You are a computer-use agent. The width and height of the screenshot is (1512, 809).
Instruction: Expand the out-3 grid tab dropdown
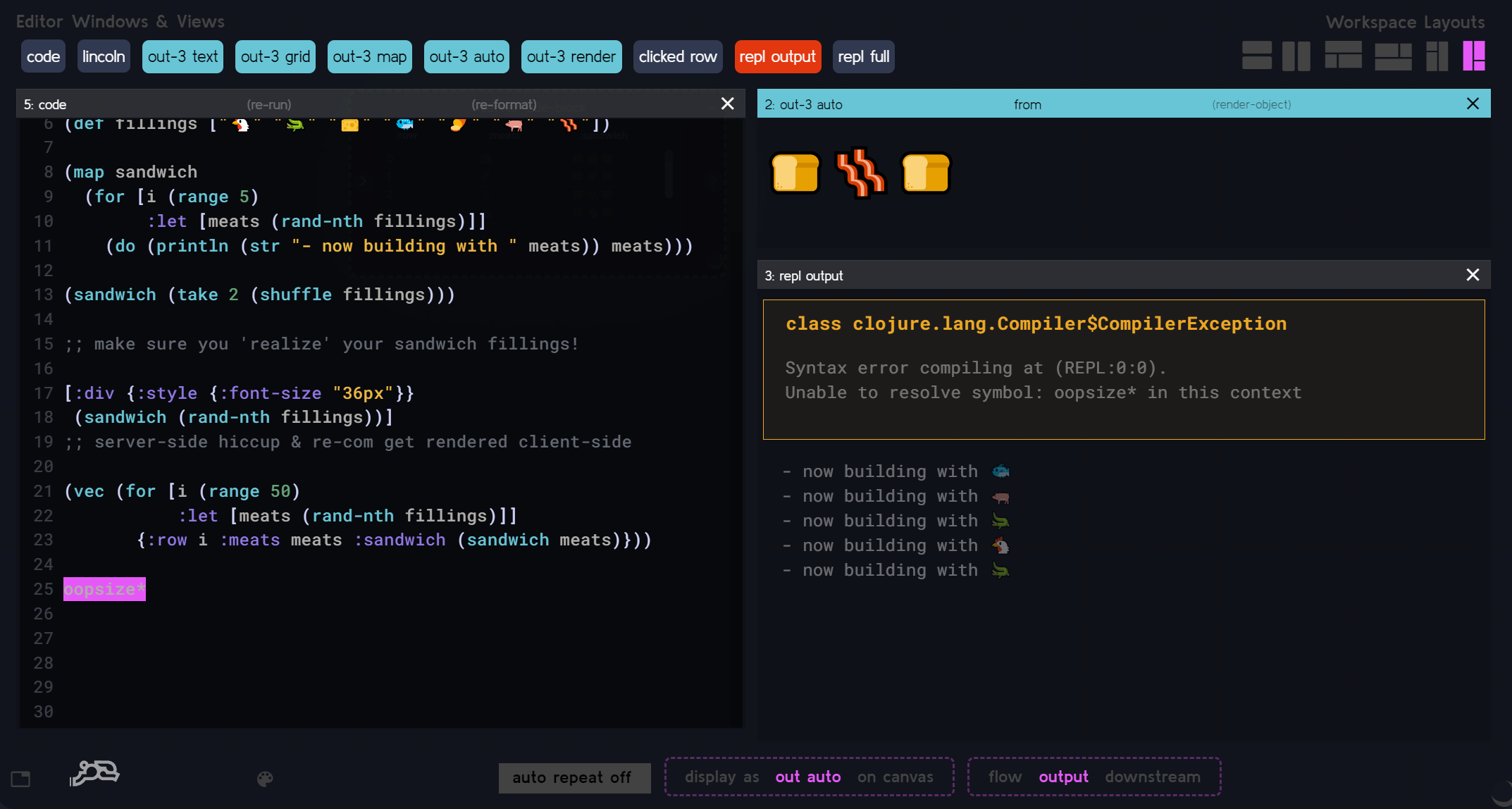(275, 56)
